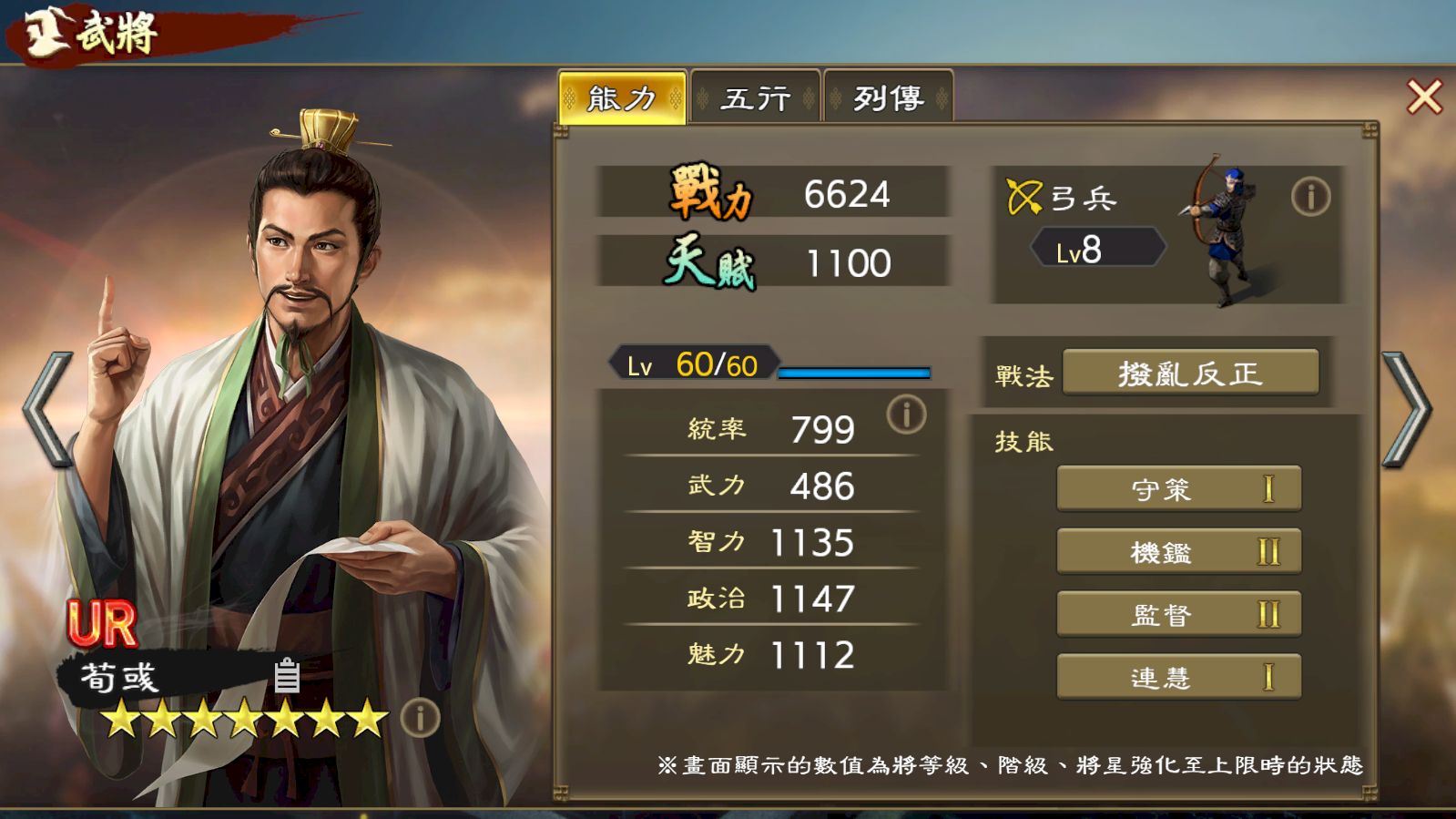Open the 撥亂反正 tactic button
The width and height of the screenshot is (1456, 819).
pos(1190,373)
